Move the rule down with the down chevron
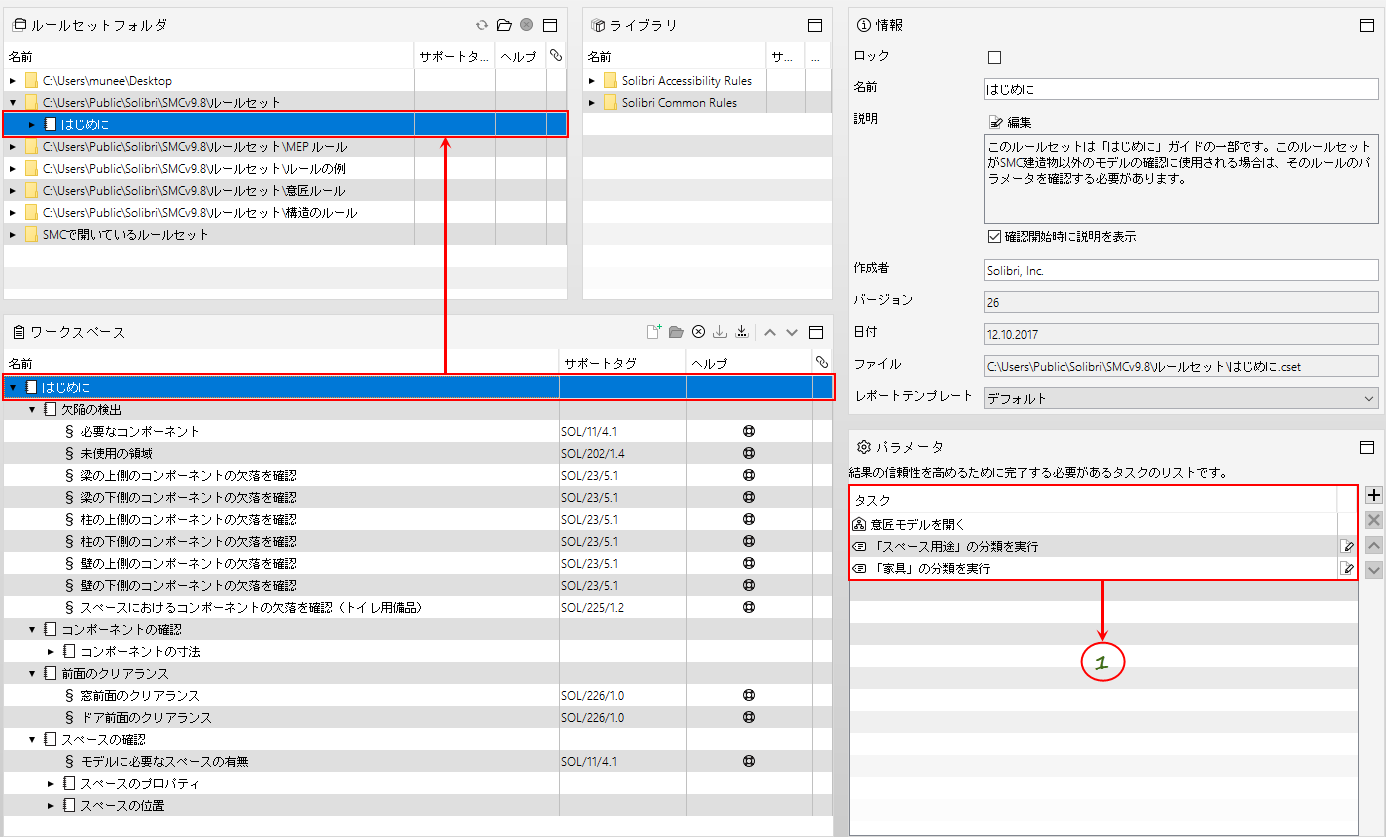 pos(792,332)
